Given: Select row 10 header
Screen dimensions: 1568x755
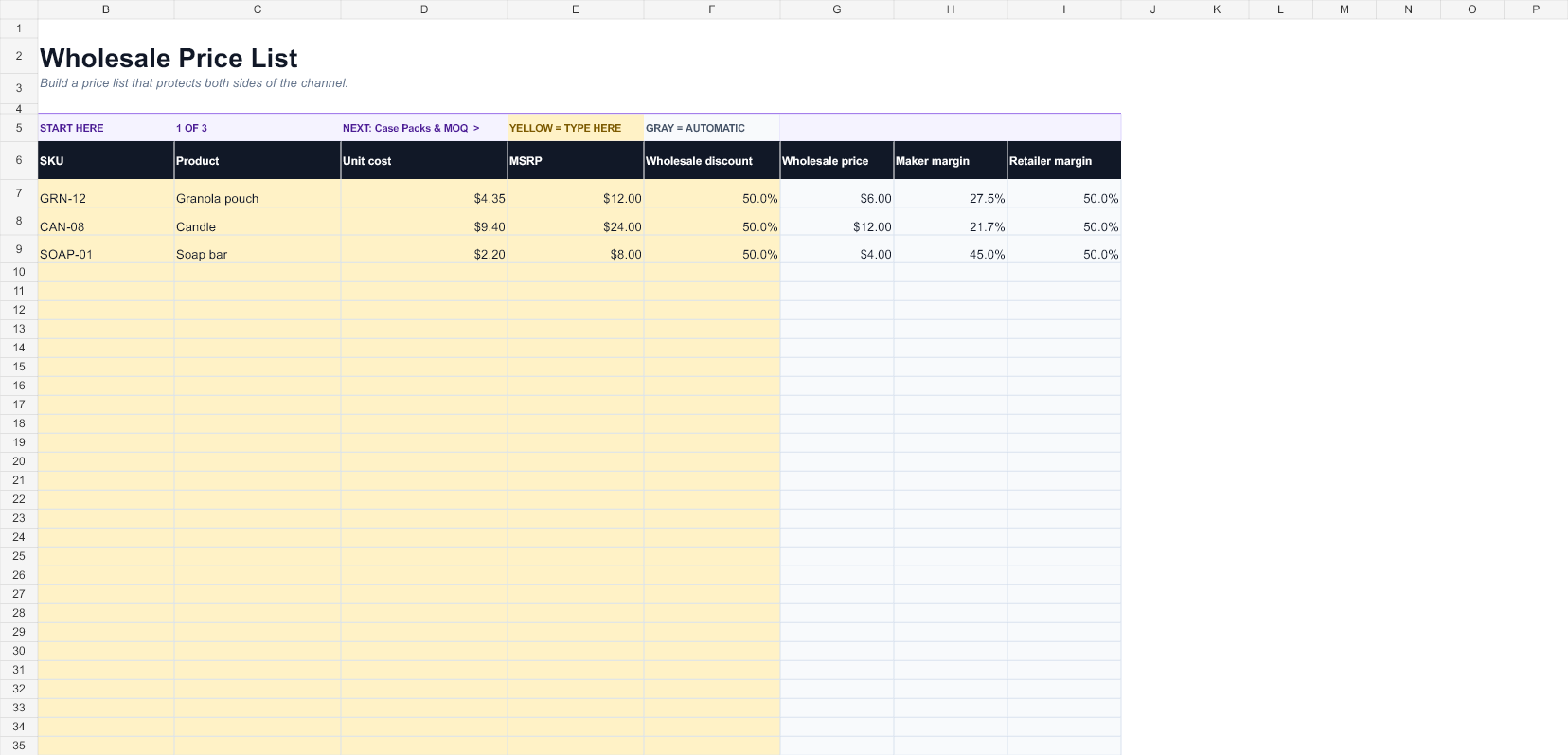Looking at the screenshot, I should click(19, 272).
